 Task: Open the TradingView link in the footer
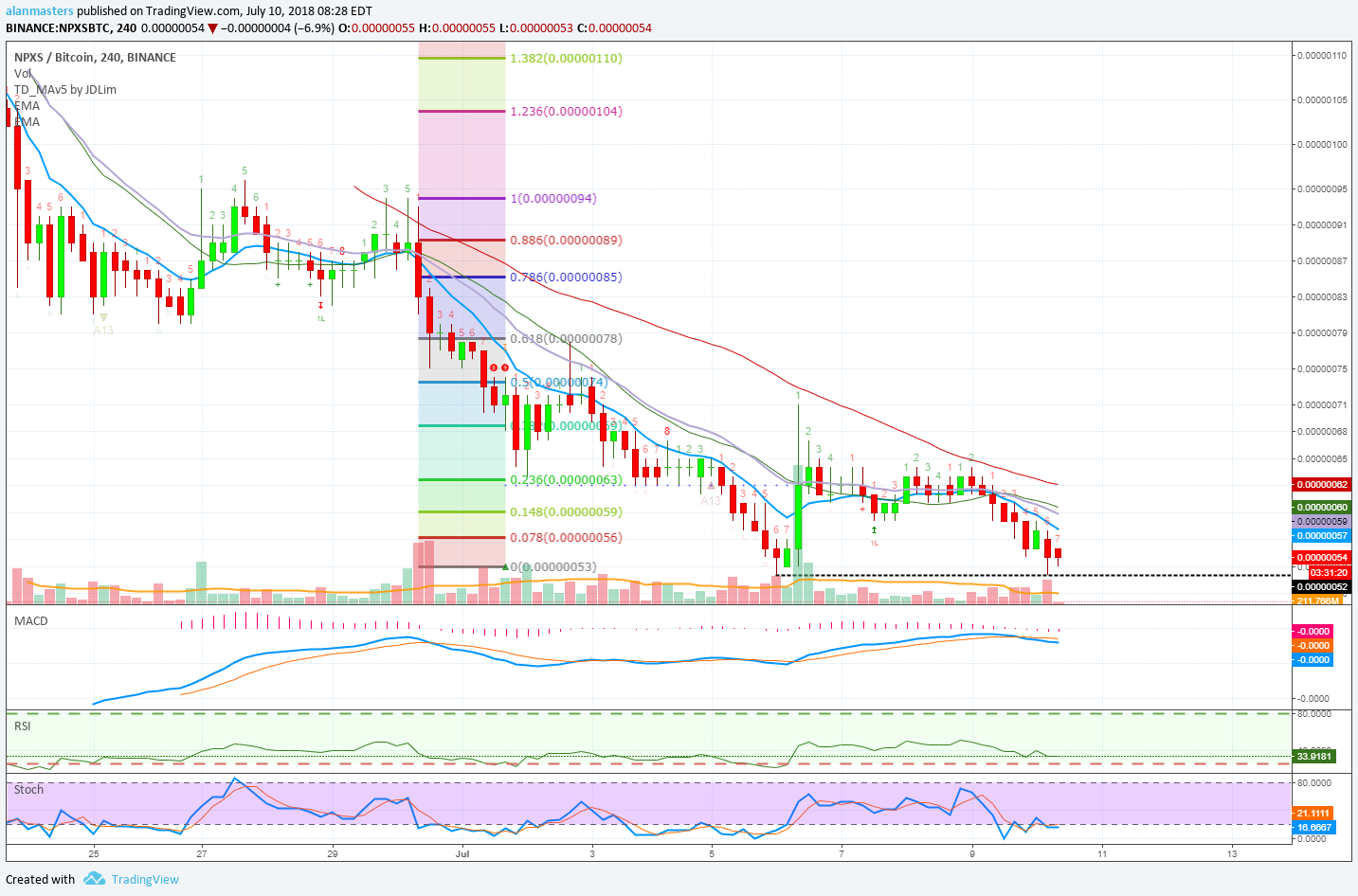tap(145, 879)
